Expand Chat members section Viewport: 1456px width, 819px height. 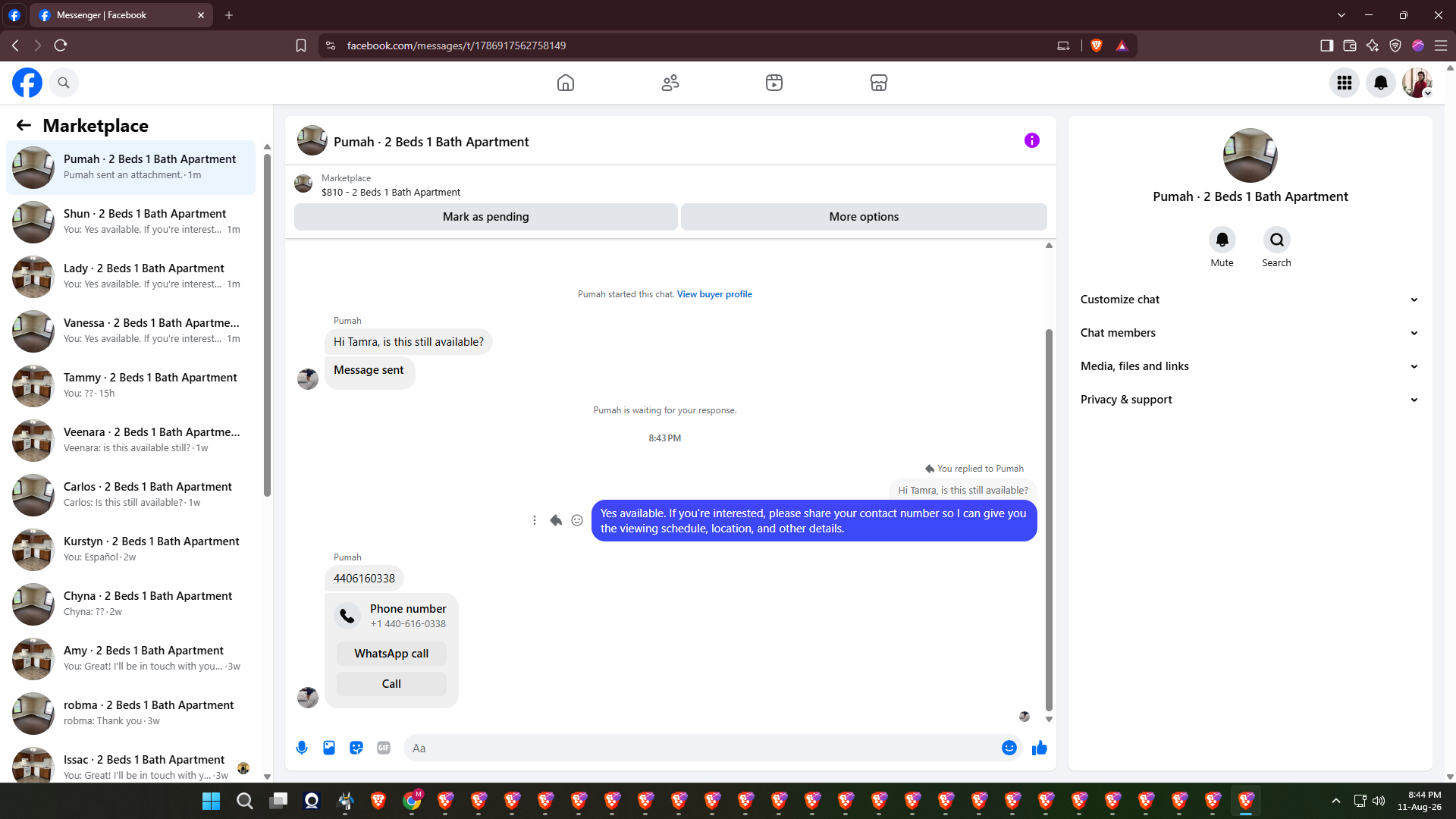(x=1250, y=333)
